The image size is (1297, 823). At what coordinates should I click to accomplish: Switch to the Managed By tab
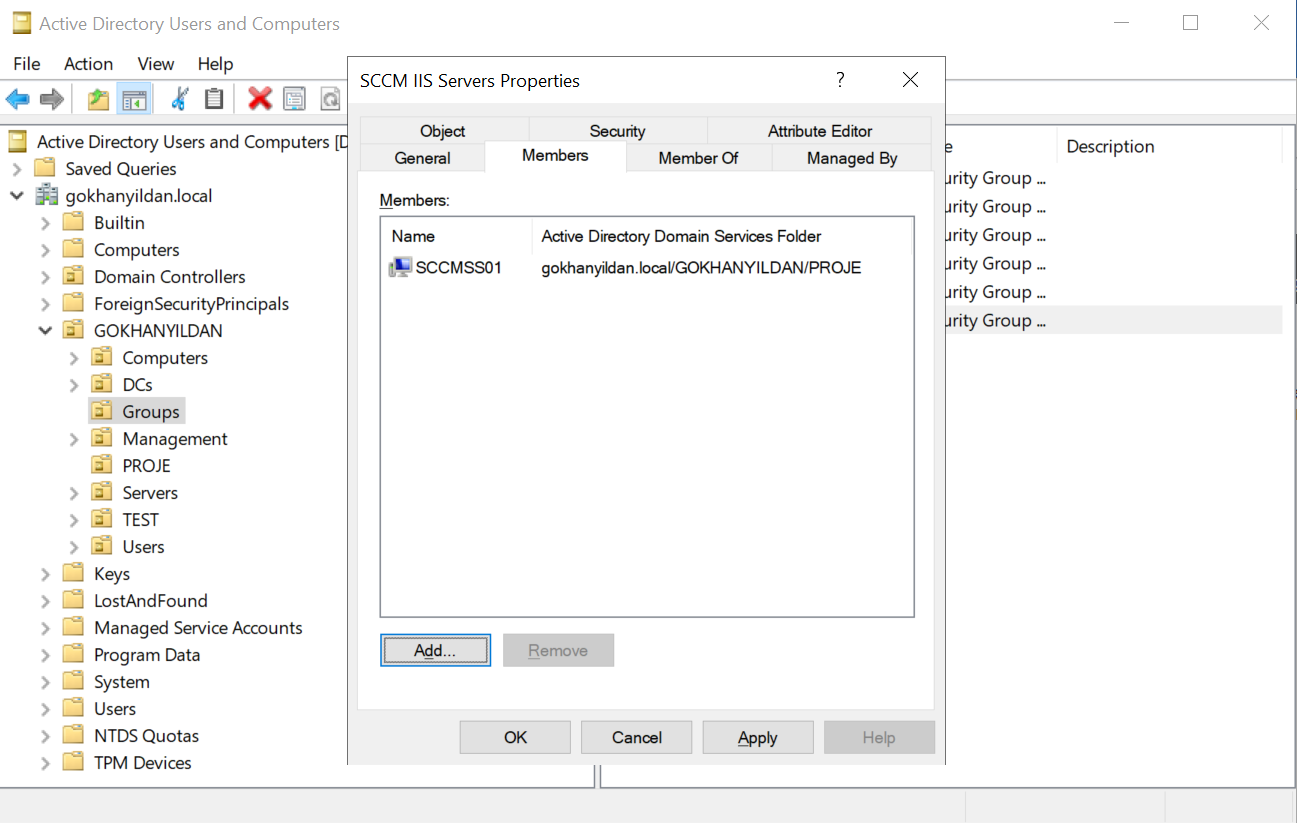pyautogui.click(x=852, y=158)
